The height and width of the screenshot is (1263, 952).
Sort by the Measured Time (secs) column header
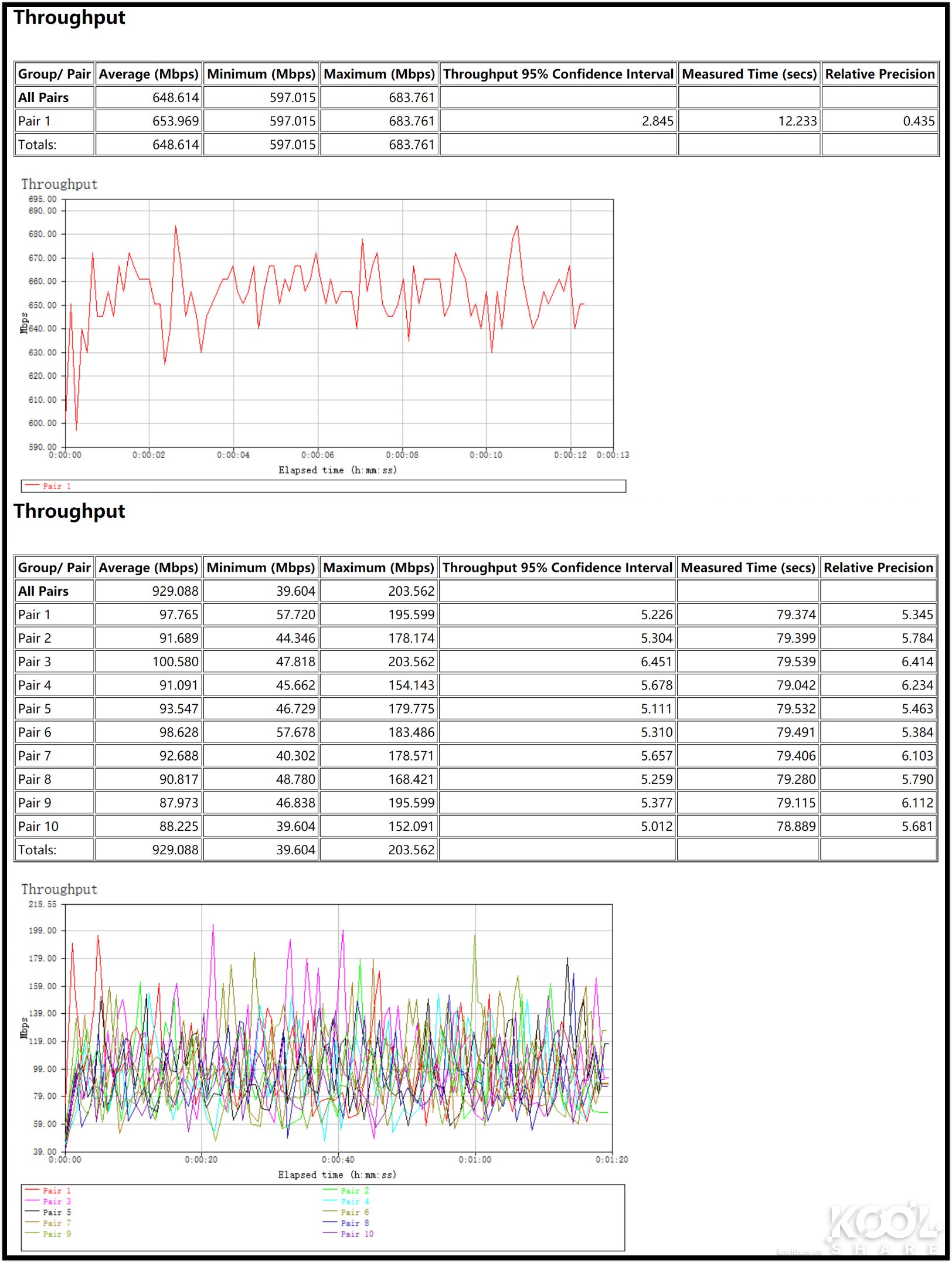click(x=750, y=74)
